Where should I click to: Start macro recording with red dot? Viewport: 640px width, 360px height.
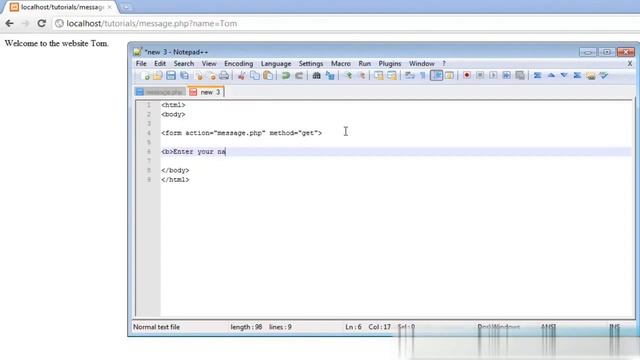pos(467,76)
